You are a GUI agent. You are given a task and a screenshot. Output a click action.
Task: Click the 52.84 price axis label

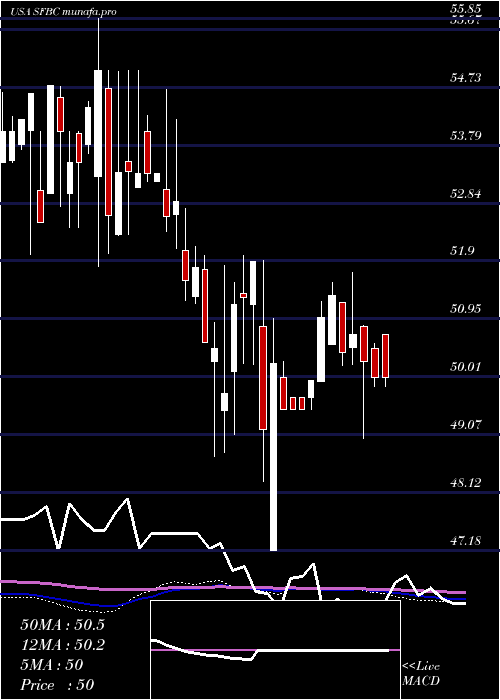(x=466, y=194)
